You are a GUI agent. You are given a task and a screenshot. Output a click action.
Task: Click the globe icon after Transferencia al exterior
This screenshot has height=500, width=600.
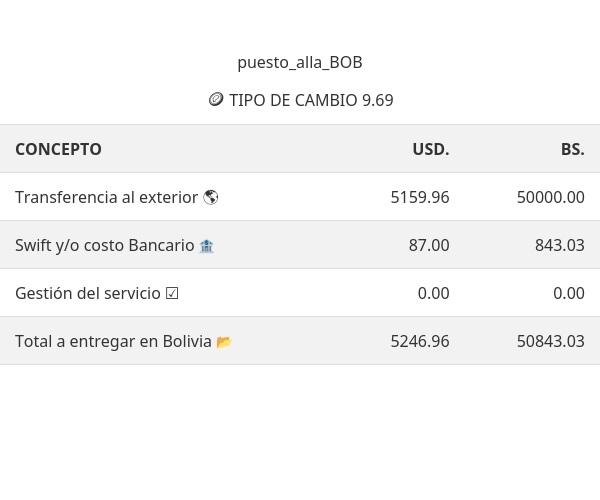tap(211, 197)
